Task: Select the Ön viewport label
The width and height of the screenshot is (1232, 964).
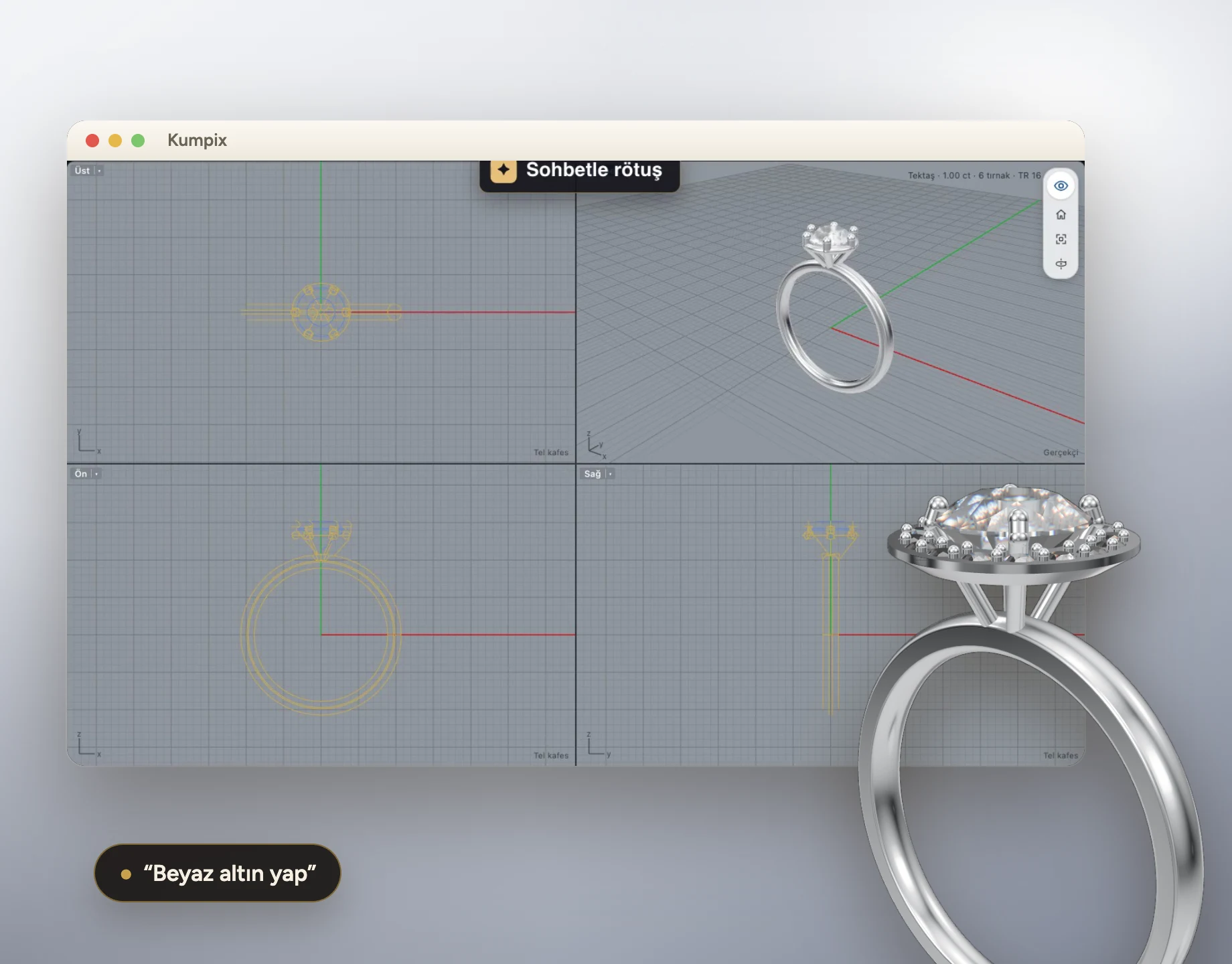Action: 80,474
